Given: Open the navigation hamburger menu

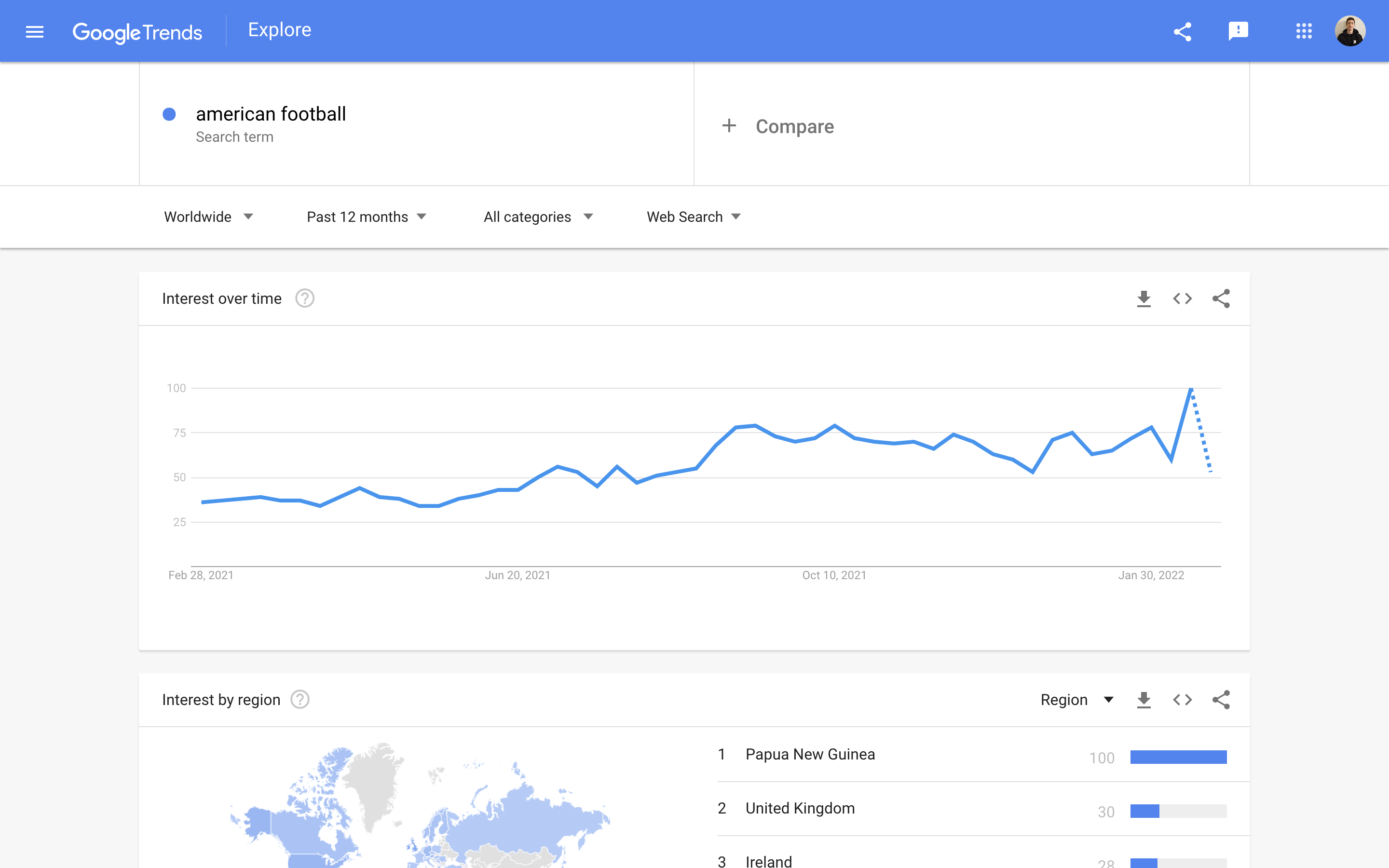Looking at the screenshot, I should click(x=34, y=31).
